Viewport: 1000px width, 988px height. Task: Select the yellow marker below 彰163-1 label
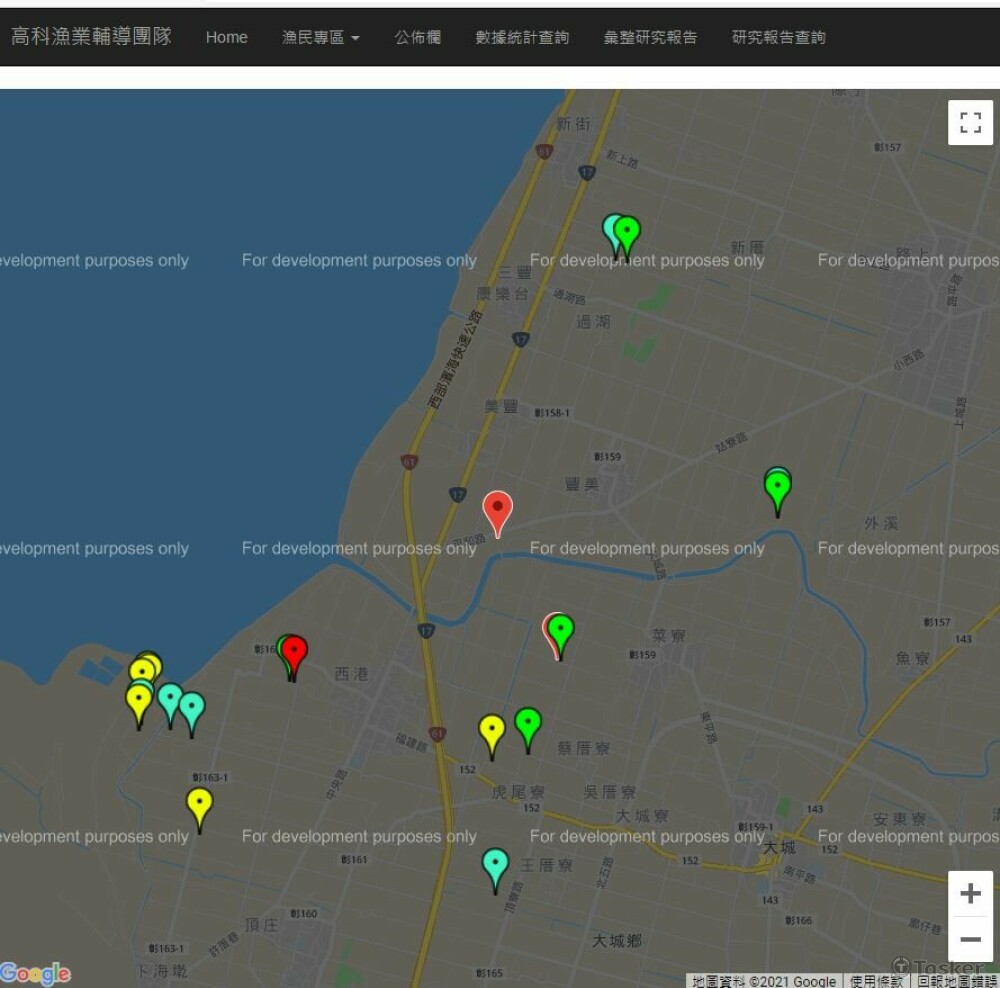coord(200,805)
